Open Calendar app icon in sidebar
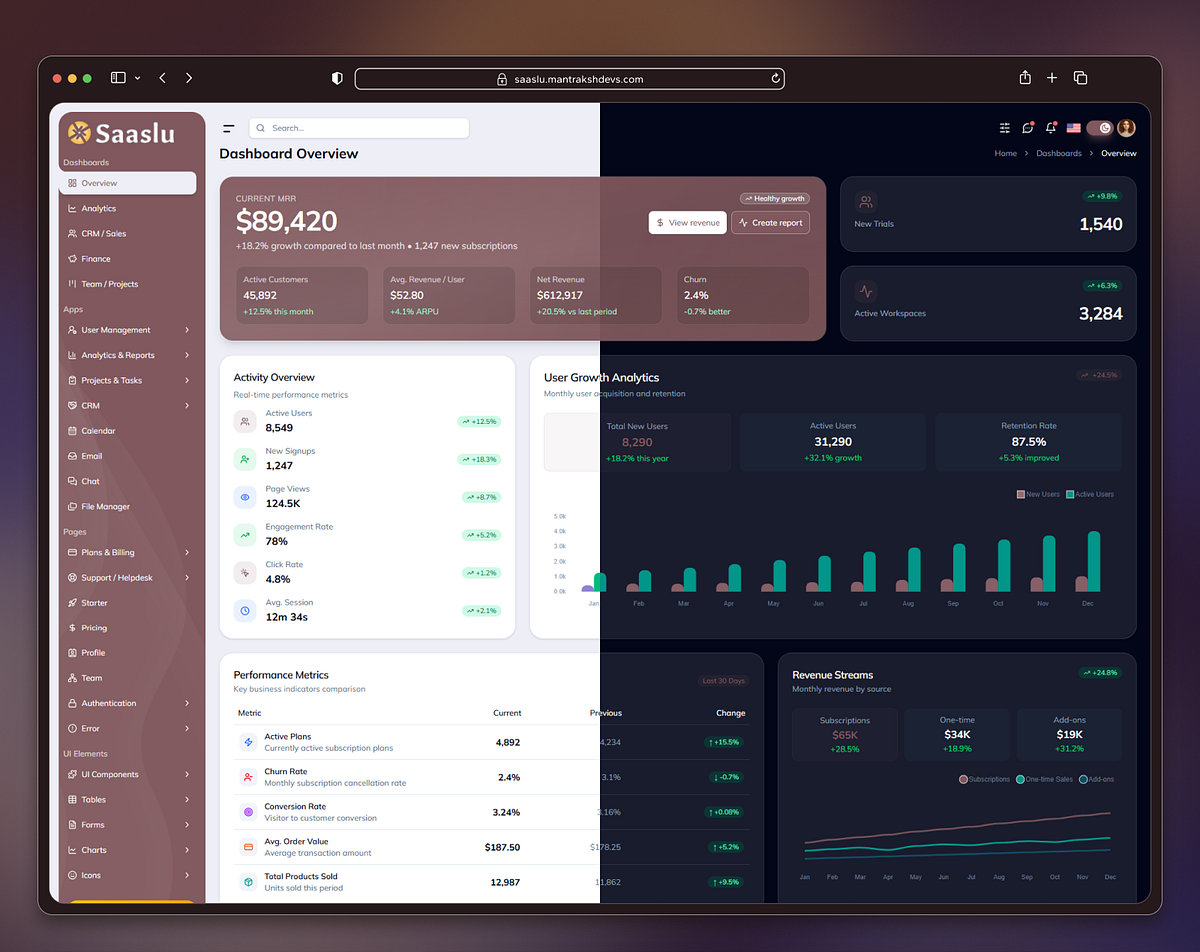1200x952 pixels. point(72,431)
